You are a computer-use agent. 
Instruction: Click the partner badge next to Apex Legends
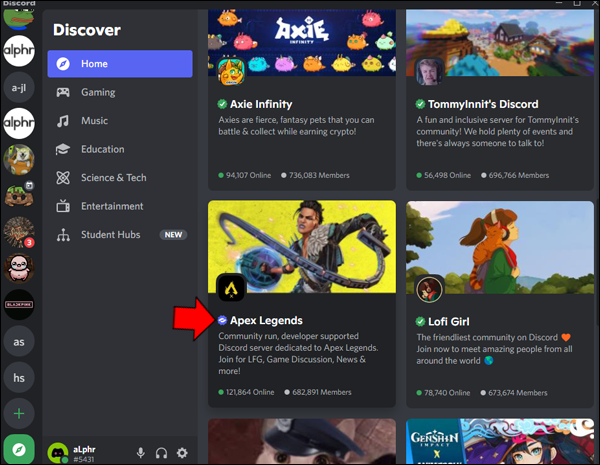point(222,320)
